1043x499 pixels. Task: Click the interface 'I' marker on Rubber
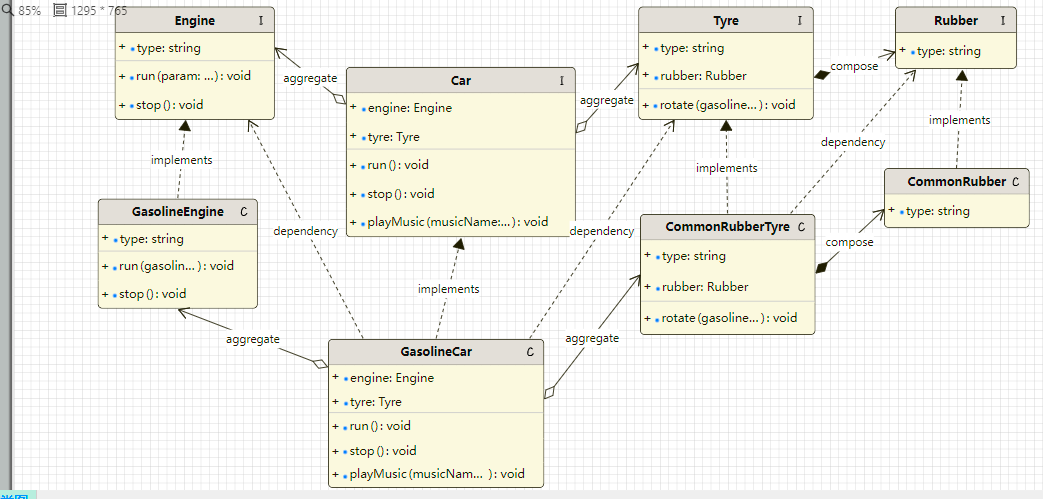pyautogui.click(x=1002, y=21)
